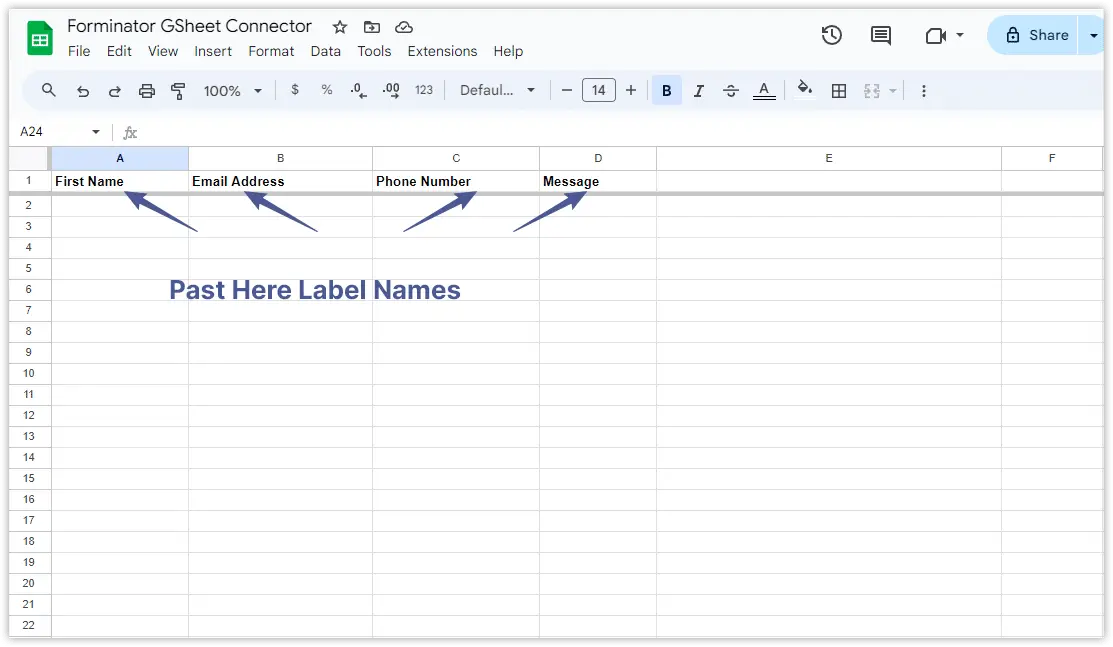This screenshot has height=647, width=1113.
Task: Open the 100% zoom dropdown
Action: pyautogui.click(x=233, y=91)
